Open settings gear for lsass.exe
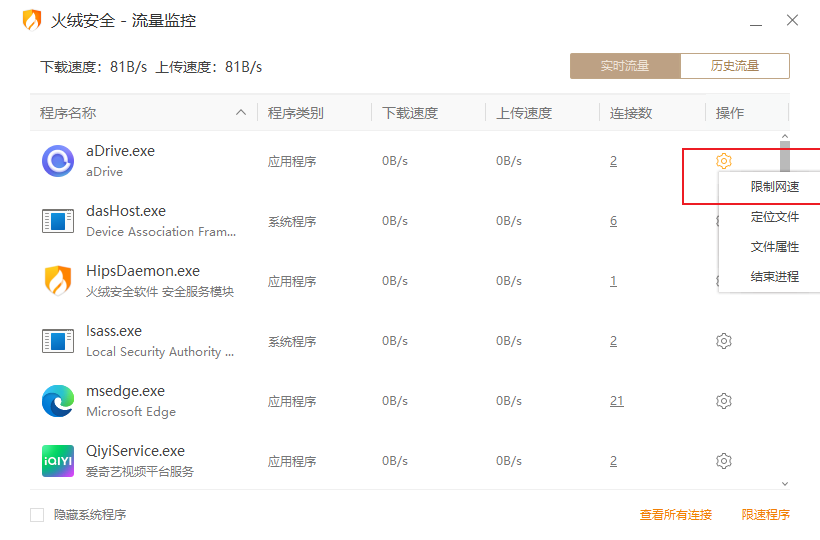Viewport: 820px width, 540px height. click(x=724, y=341)
